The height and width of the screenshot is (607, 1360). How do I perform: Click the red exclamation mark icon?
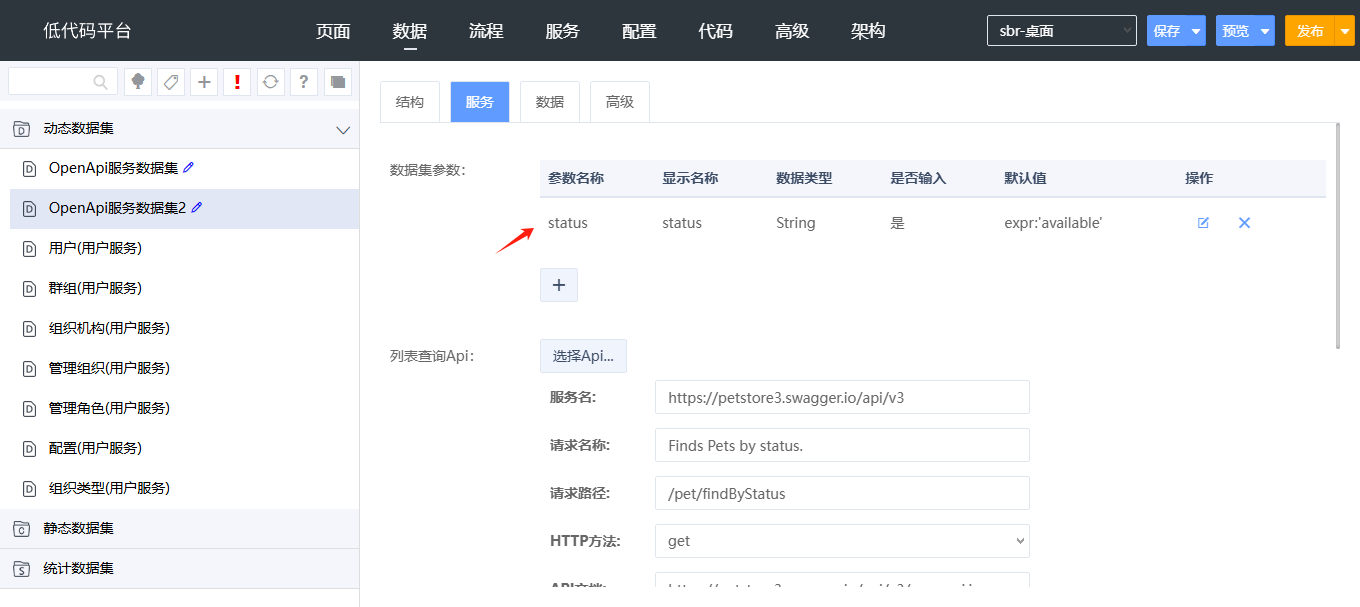click(237, 82)
